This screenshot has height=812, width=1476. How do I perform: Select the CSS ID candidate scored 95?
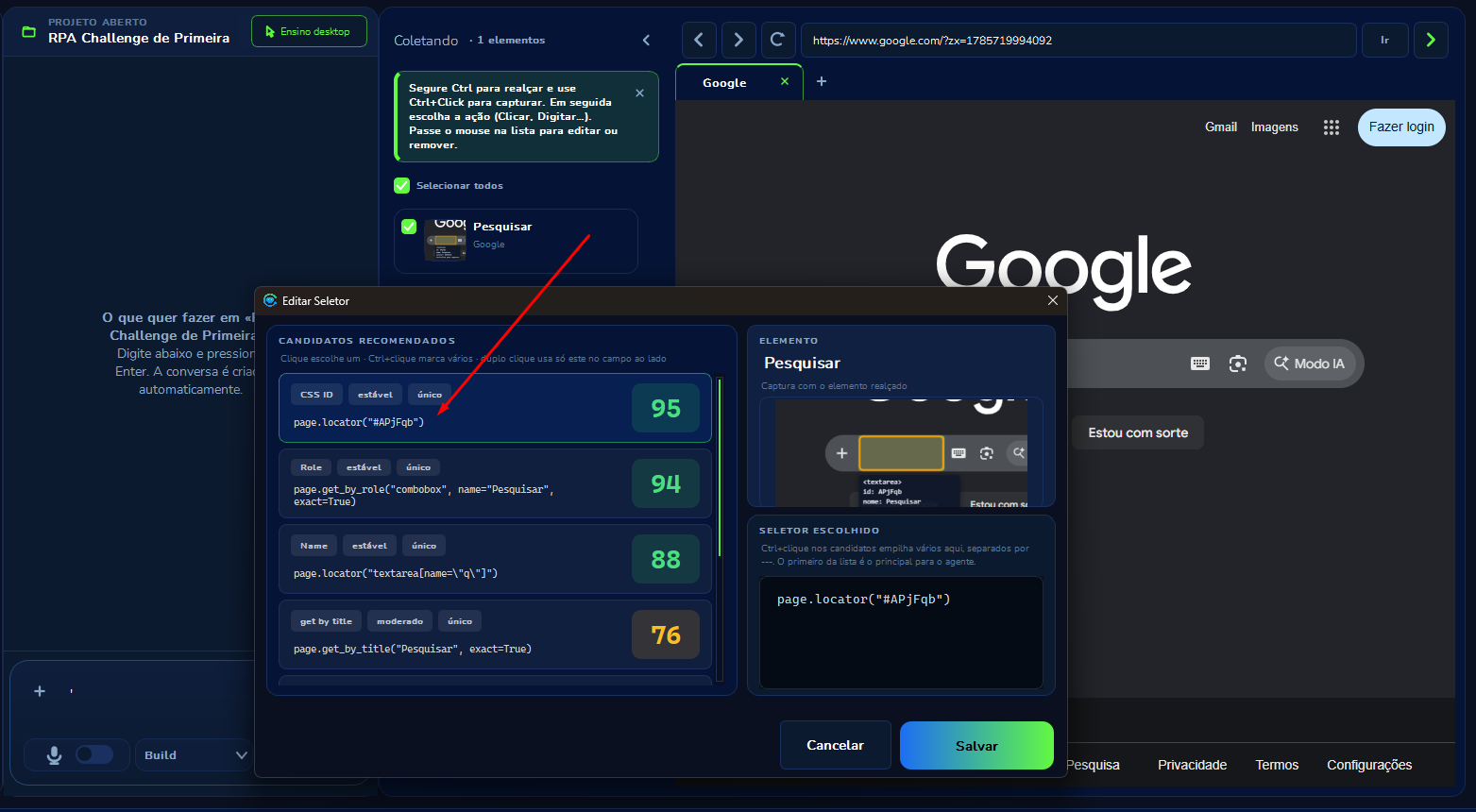(x=495, y=408)
